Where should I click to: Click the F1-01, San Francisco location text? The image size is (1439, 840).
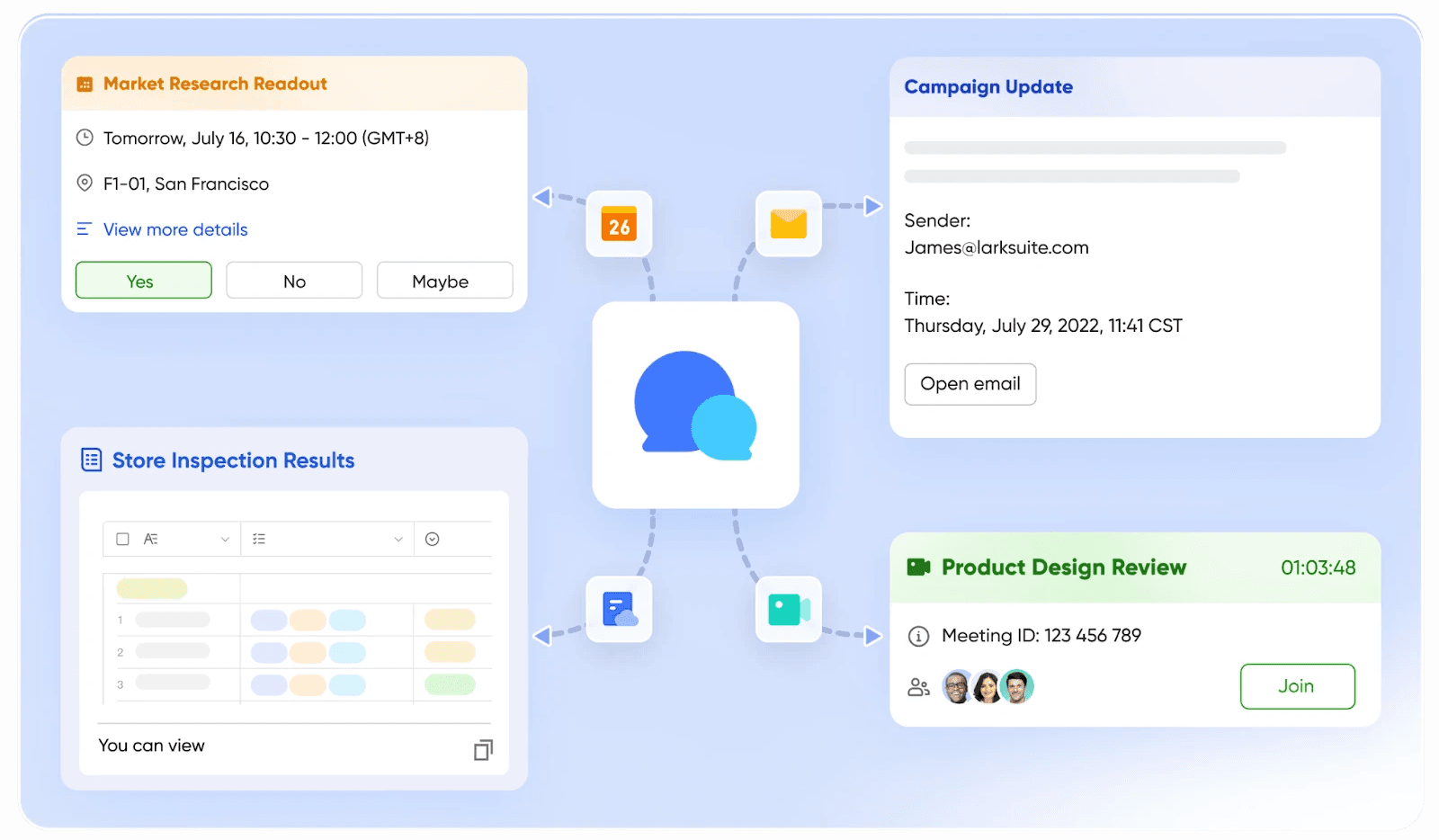point(186,183)
